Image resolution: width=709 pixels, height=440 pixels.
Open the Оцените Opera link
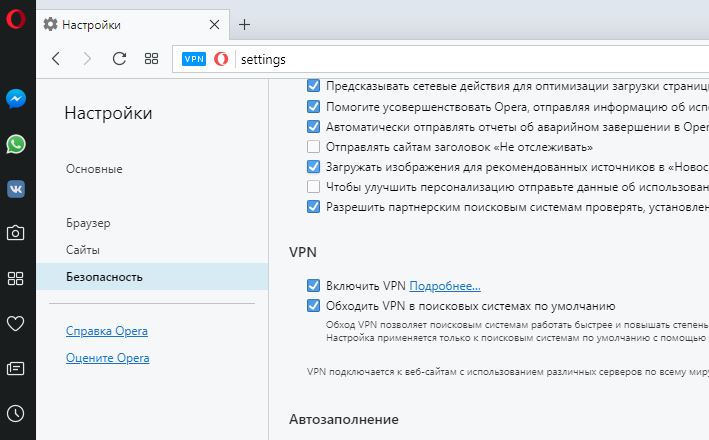[x=108, y=358]
